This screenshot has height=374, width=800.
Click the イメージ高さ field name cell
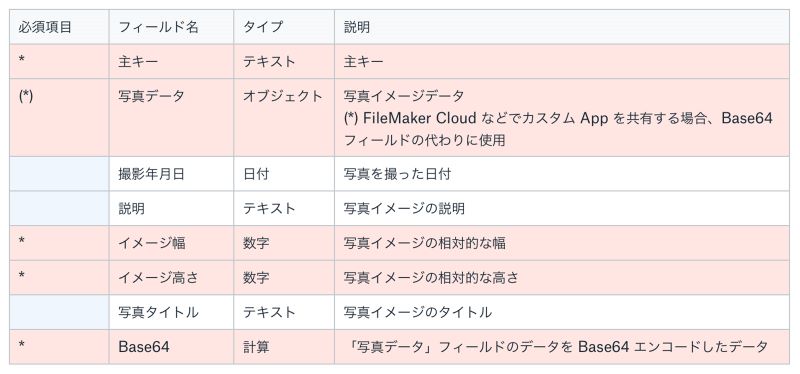pyautogui.click(x=171, y=278)
